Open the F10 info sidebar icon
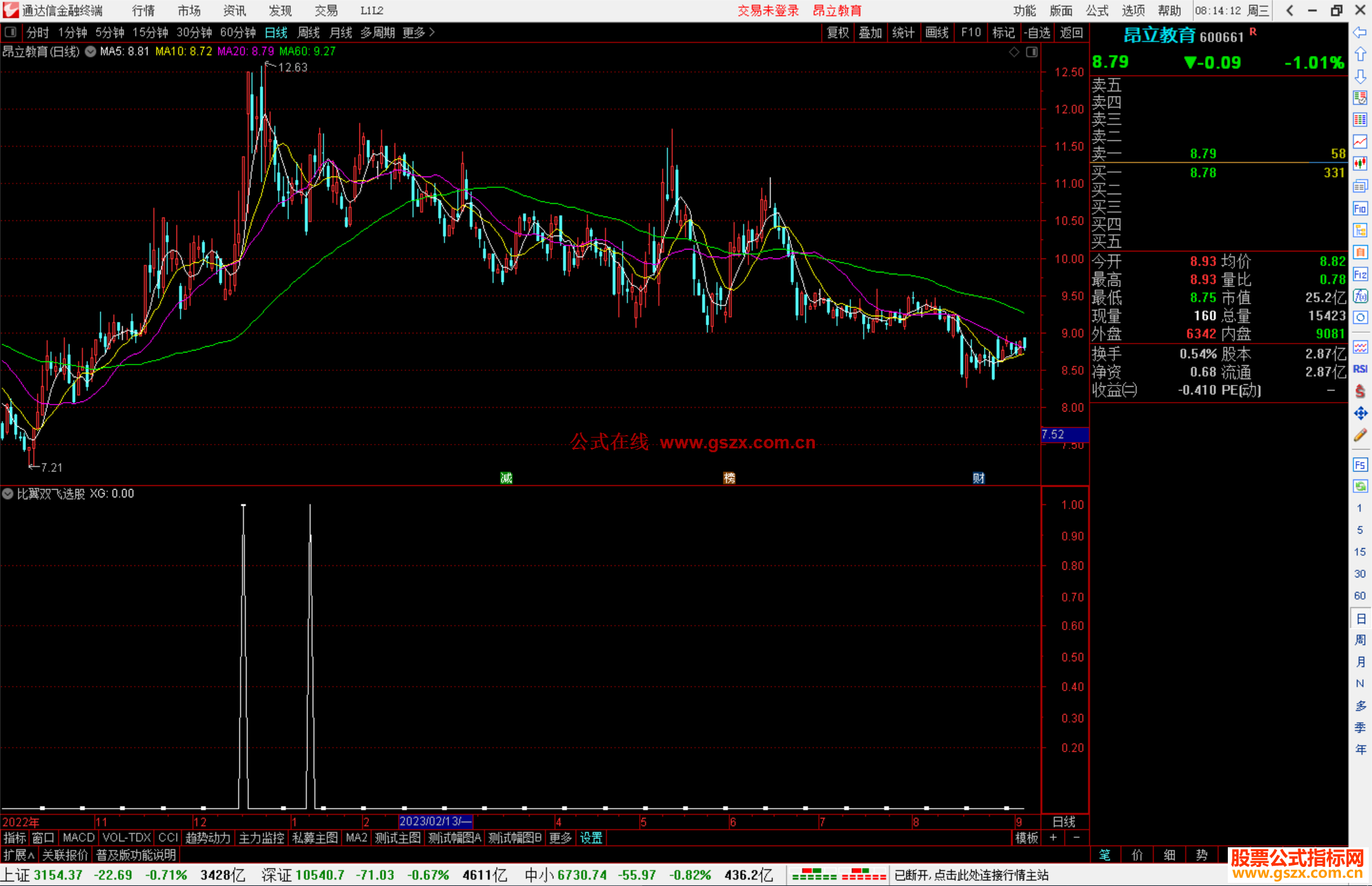This screenshot has width=1372, height=886. [x=1360, y=208]
